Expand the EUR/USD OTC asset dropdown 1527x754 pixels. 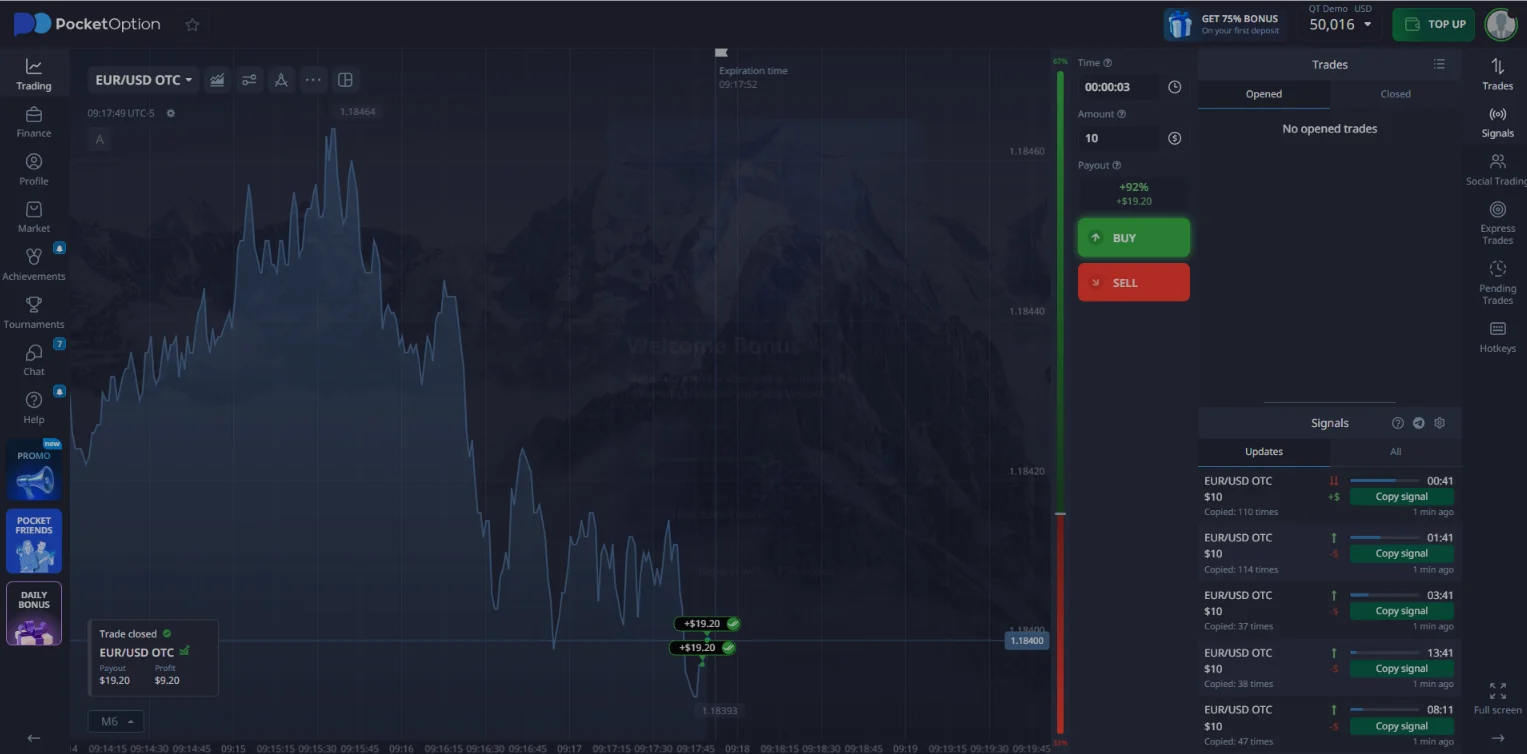point(144,80)
